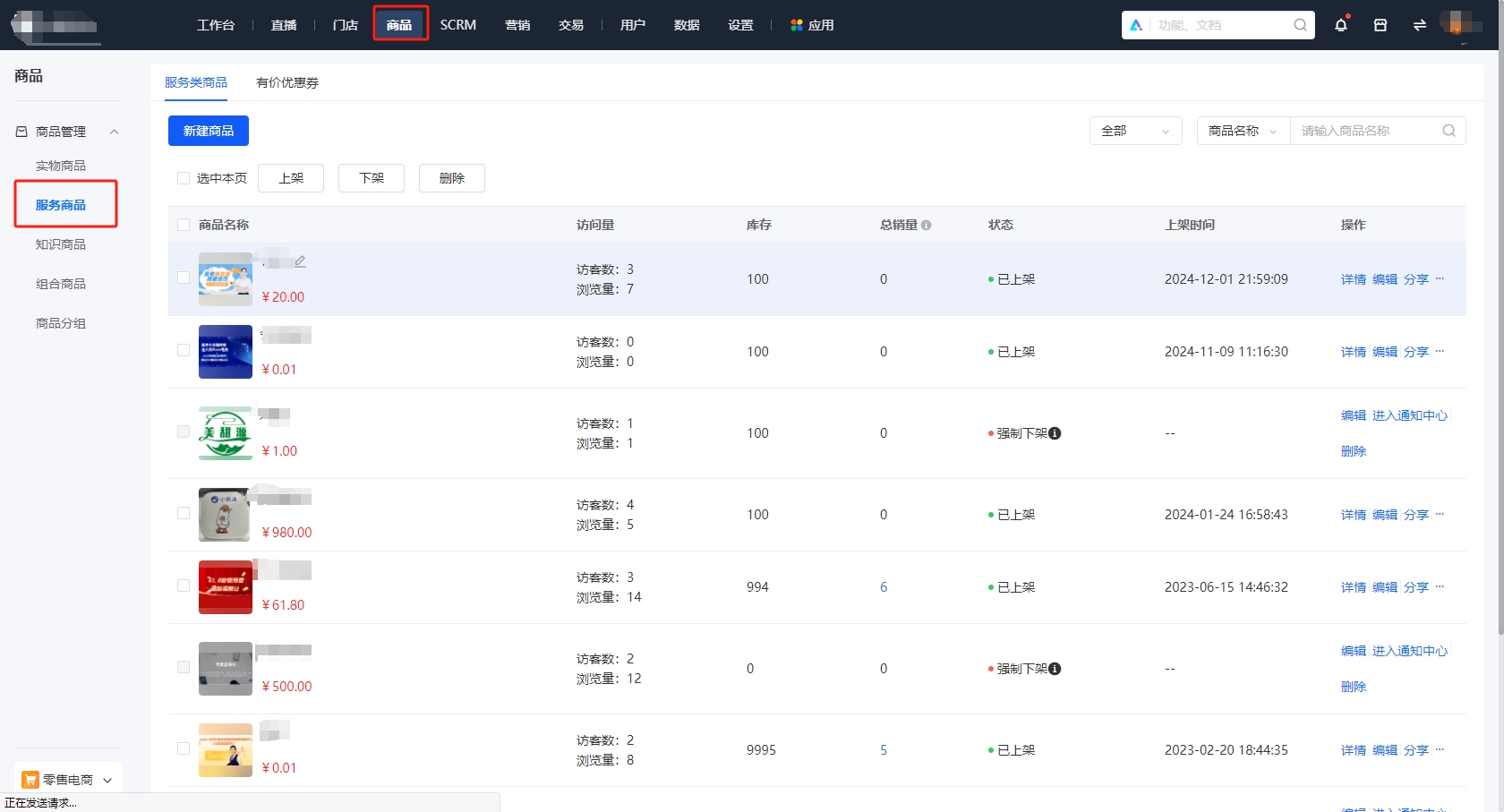This screenshot has height=812, width=1504.
Task: Open the 商品名称 search type dropdown
Action: (x=1242, y=131)
